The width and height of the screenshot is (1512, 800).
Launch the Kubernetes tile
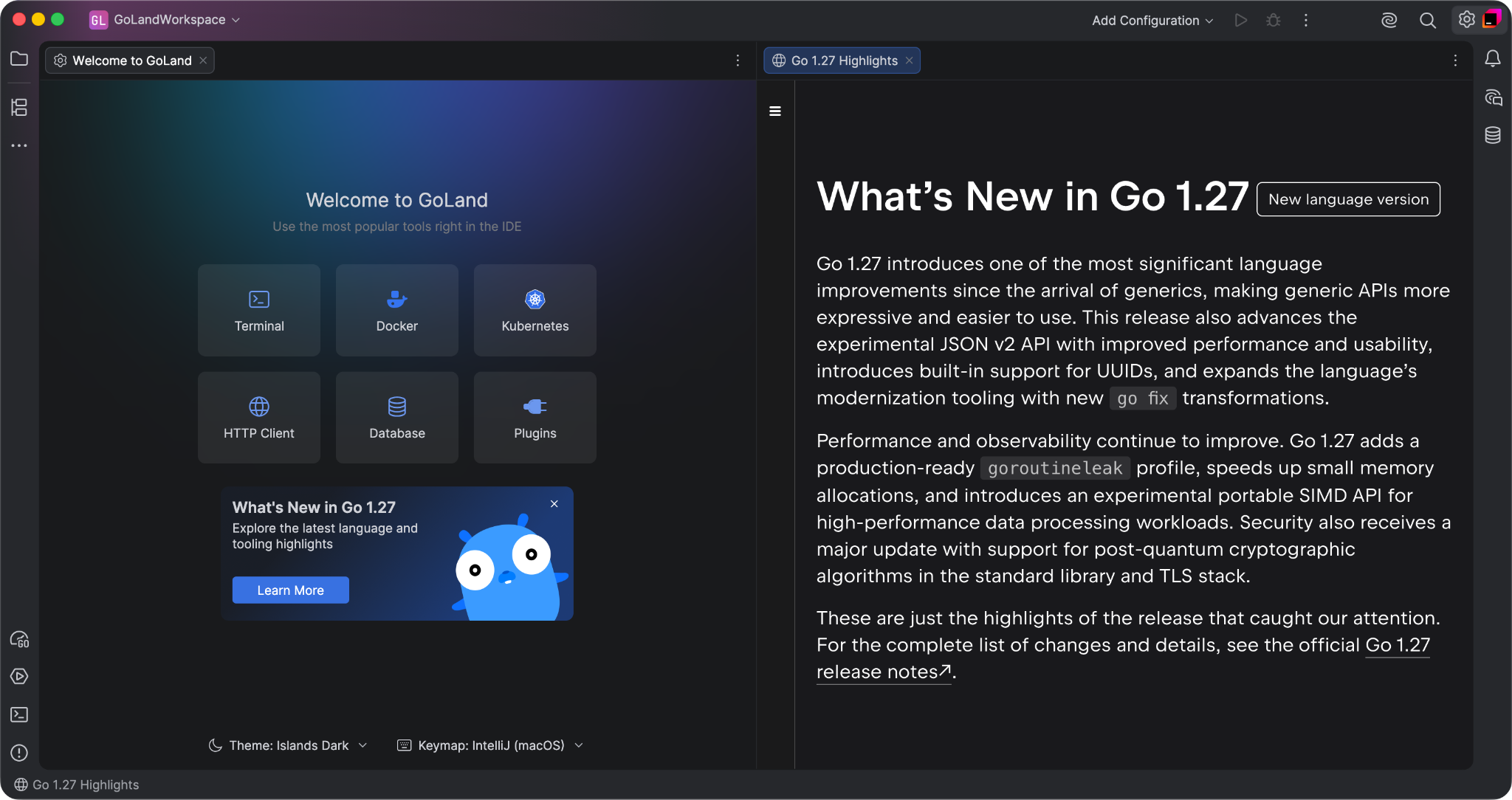coord(535,311)
